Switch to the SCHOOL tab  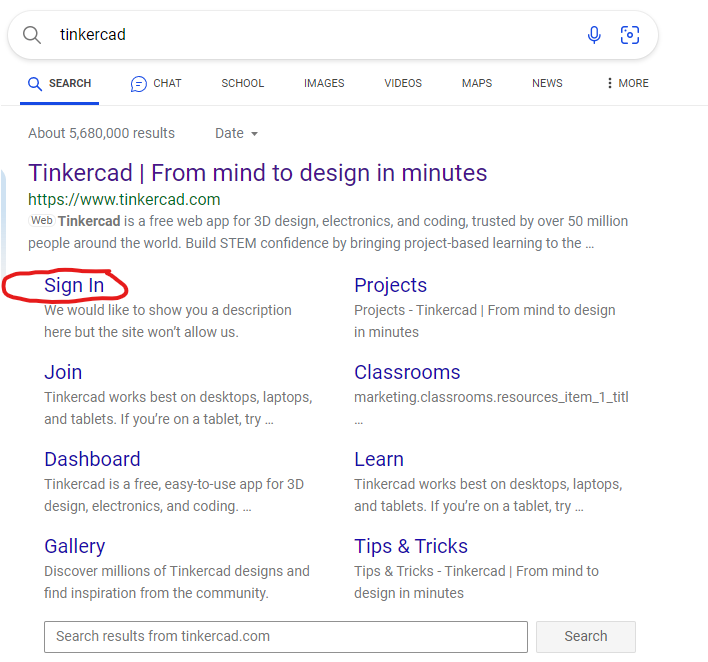(242, 84)
